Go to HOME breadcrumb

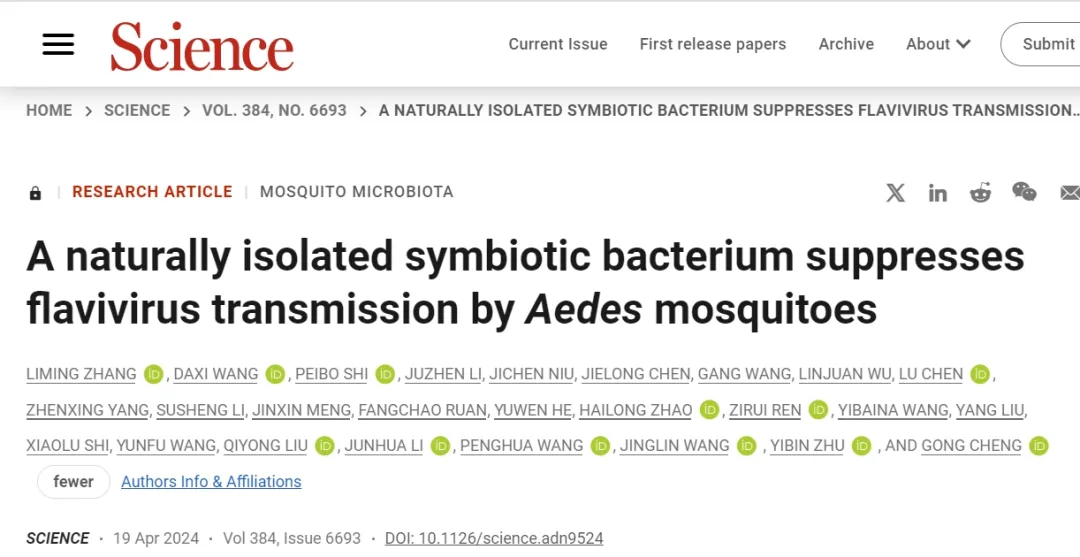(49, 111)
